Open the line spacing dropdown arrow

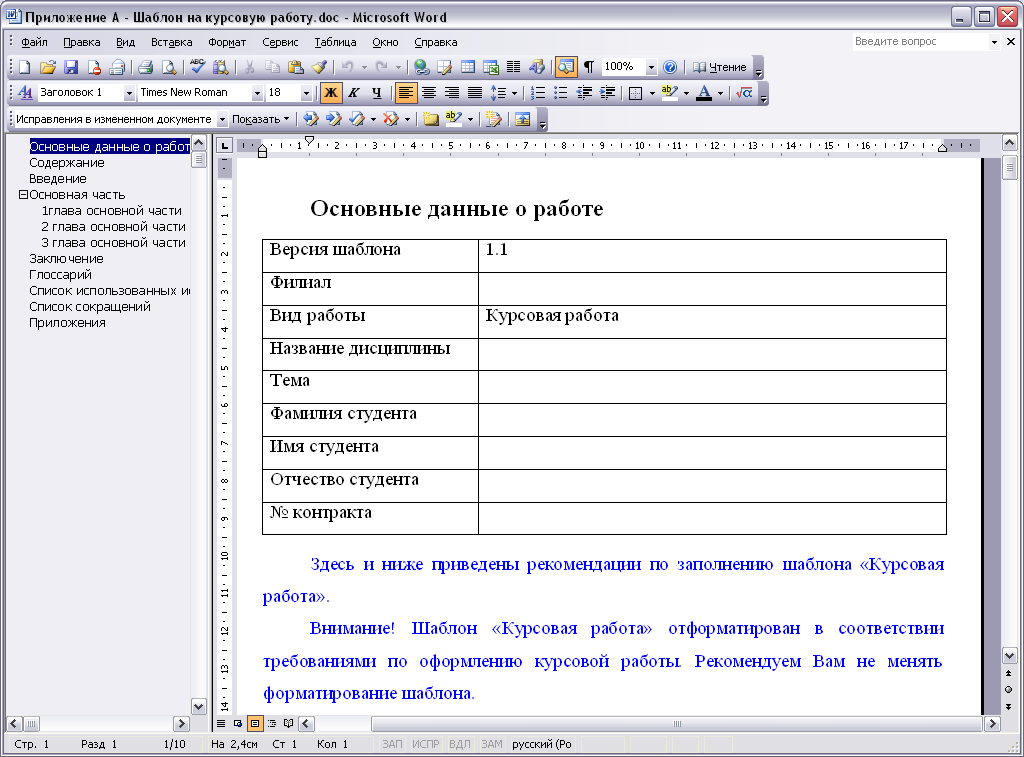click(515, 93)
